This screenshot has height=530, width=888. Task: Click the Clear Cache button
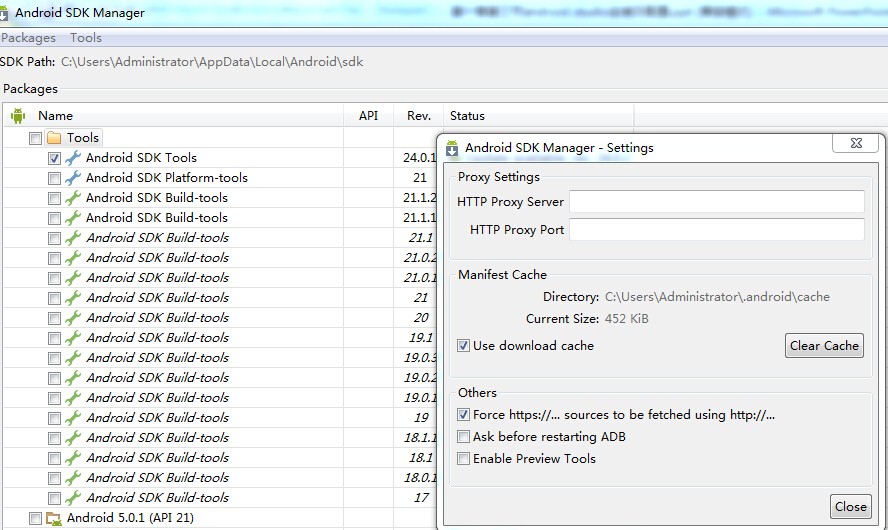coord(824,345)
